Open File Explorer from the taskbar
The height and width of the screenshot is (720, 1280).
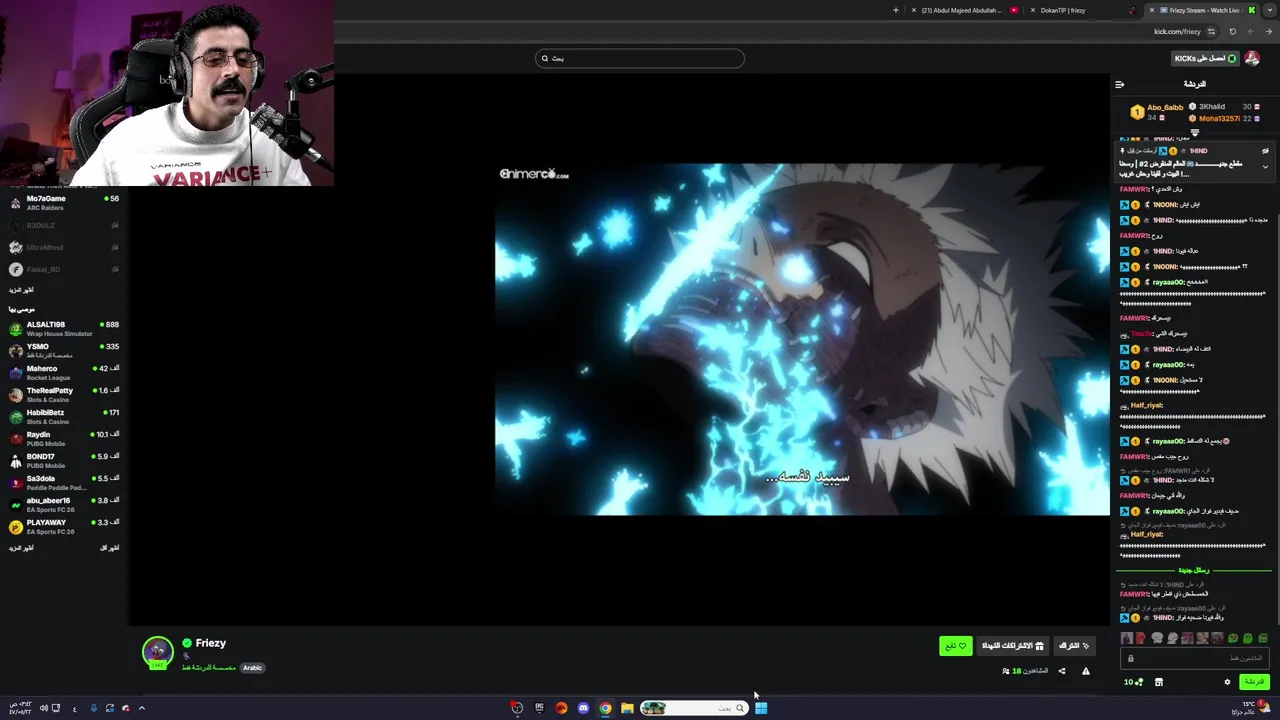pos(627,708)
